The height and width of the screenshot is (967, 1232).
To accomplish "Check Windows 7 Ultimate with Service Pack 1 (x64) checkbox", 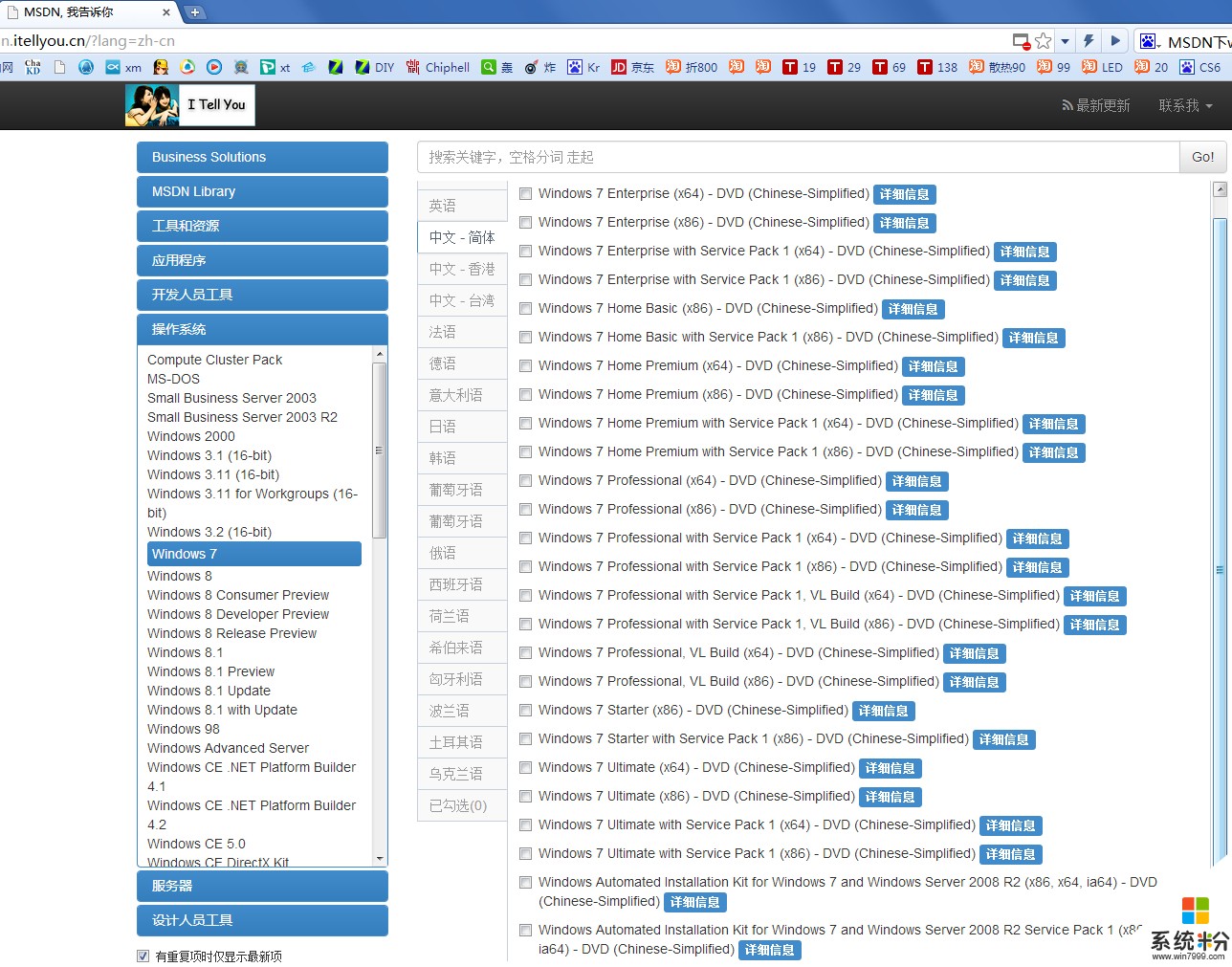I will (525, 824).
